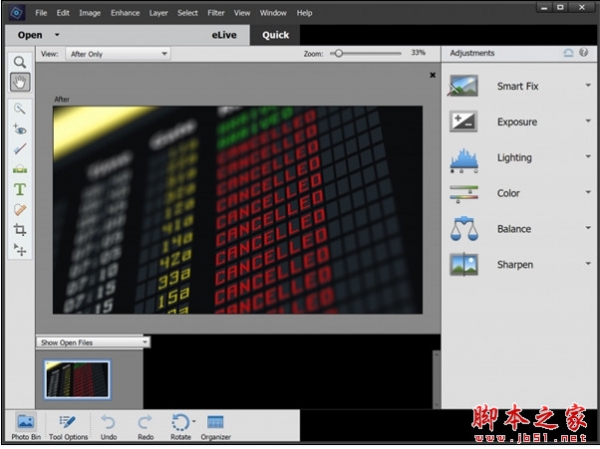Expand the Balance adjustment arrow

588,228
